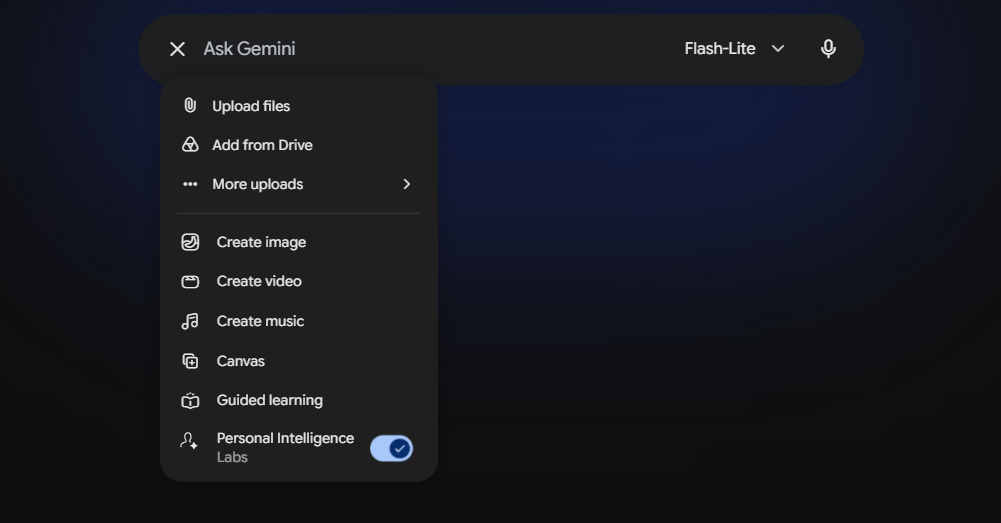Click the Personal Intelligence person-sparkle icon
1001x523 pixels.
(x=189, y=441)
